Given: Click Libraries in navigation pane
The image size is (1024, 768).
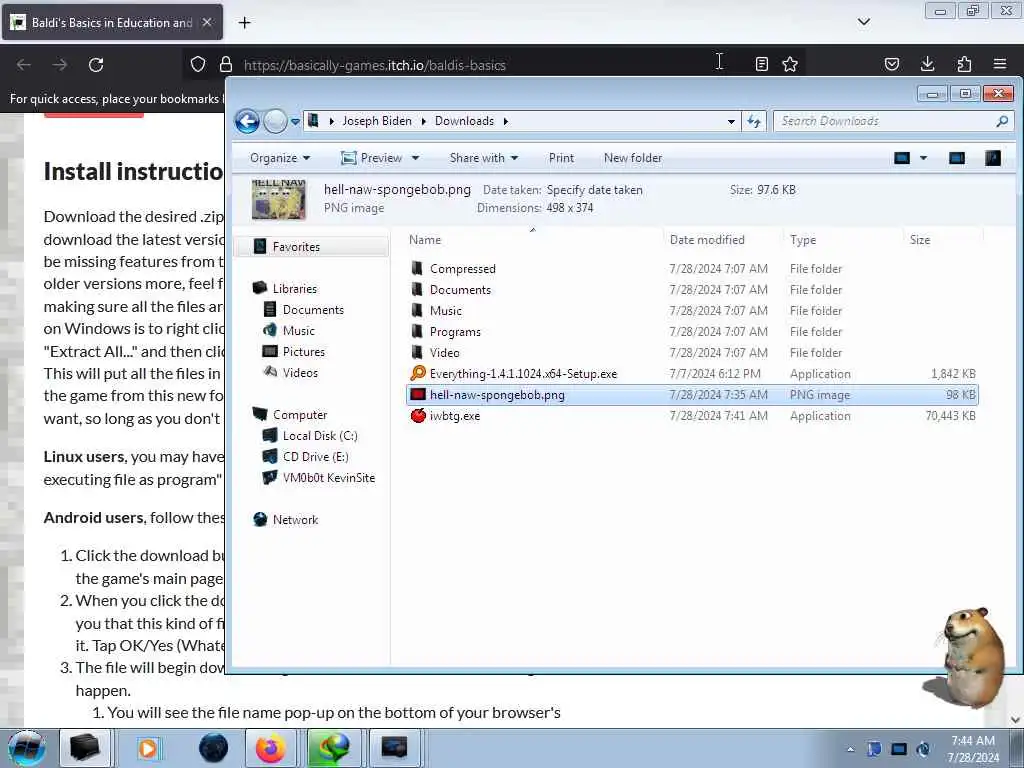Looking at the screenshot, I should [295, 289].
